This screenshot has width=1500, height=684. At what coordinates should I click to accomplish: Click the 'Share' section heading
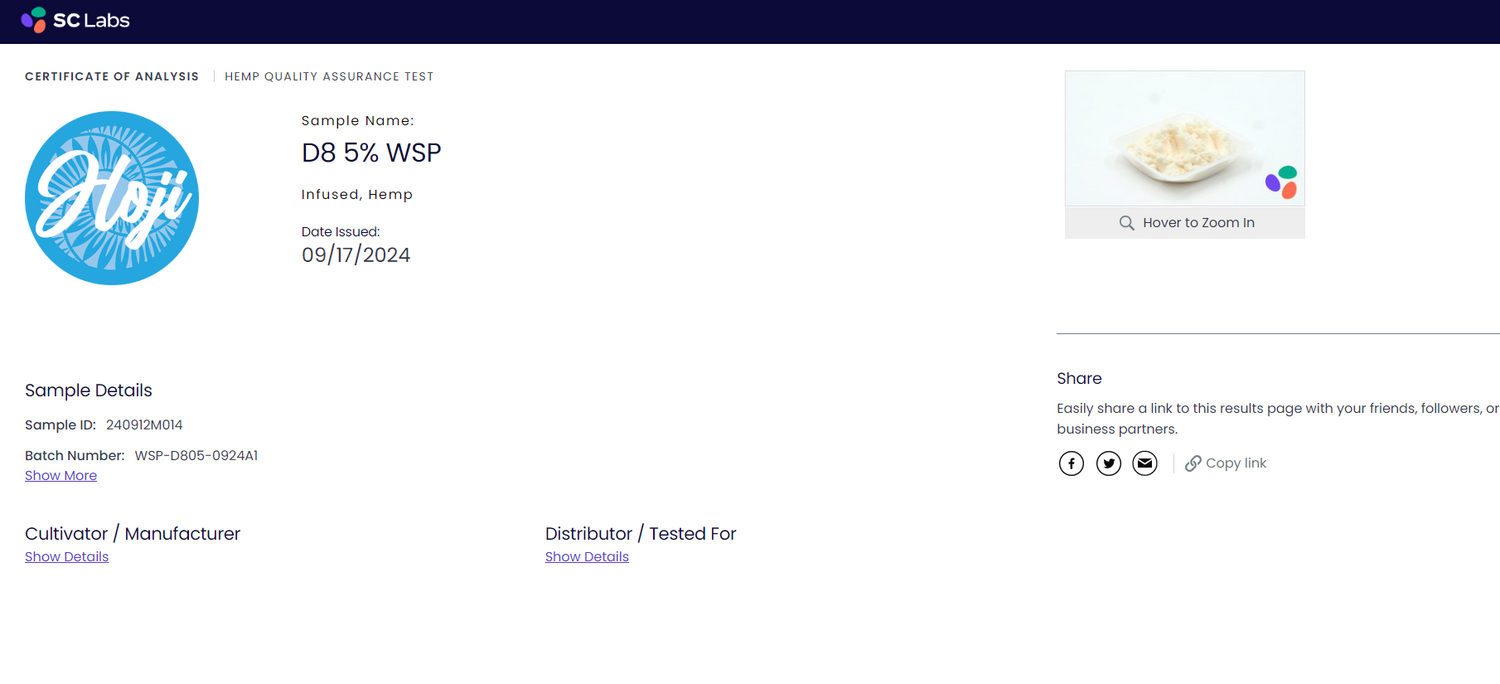[x=1079, y=379]
